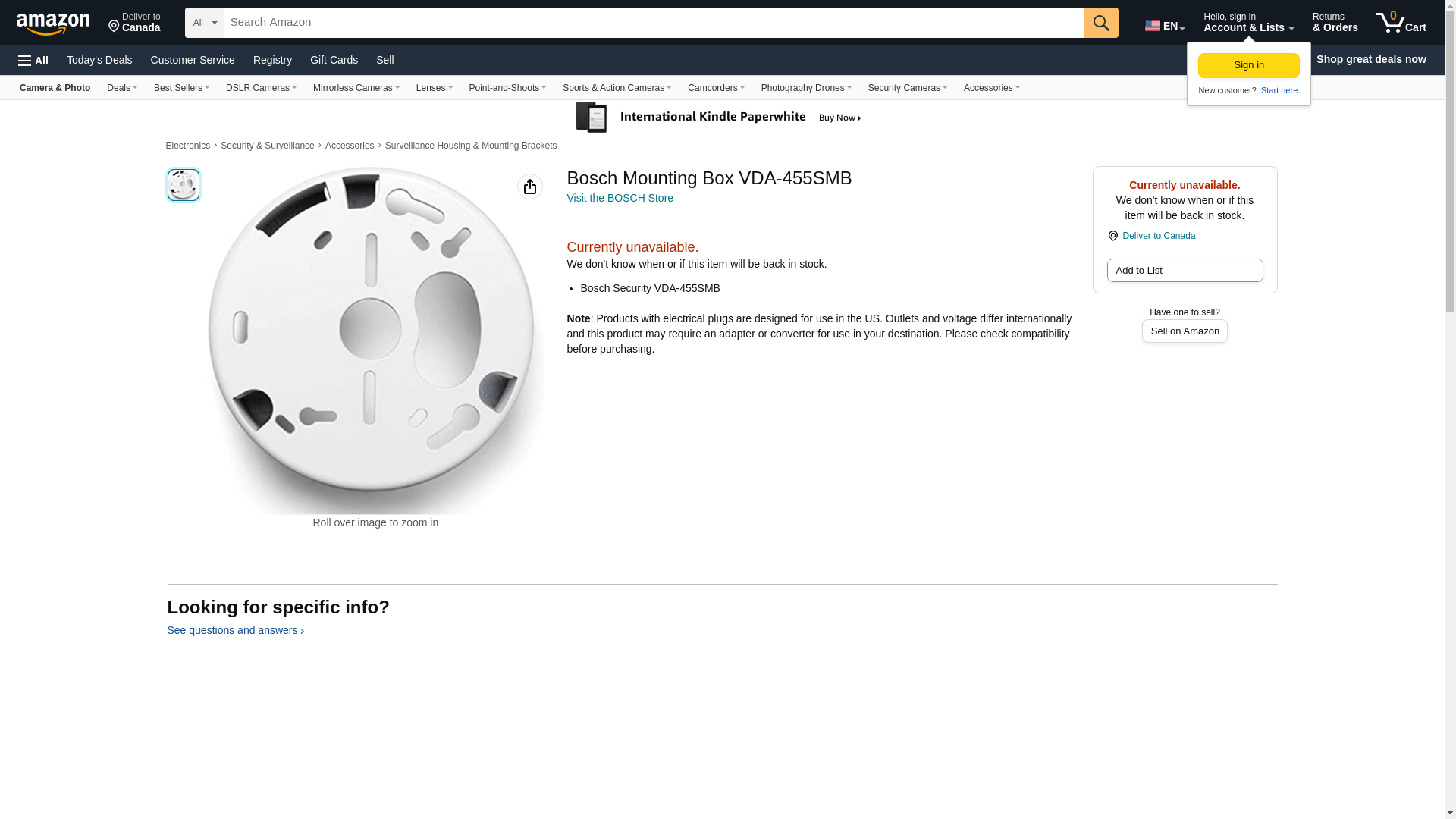
Task: Expand the Security Cameras dropdown
Action: (x=907, y=88)
